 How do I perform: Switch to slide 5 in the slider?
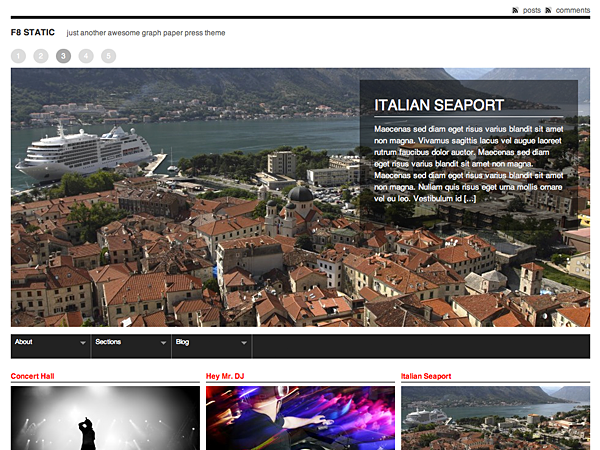[x=109, y=56]
